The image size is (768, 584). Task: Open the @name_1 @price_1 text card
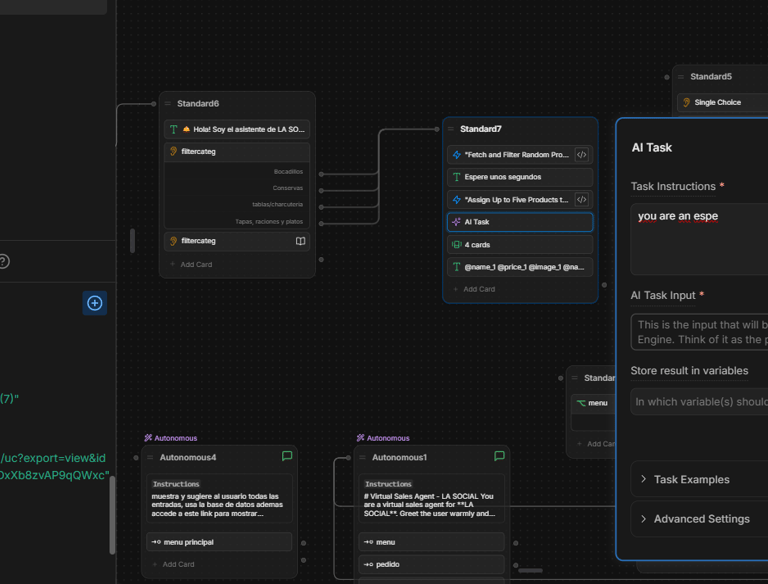(x=520, y=267)
